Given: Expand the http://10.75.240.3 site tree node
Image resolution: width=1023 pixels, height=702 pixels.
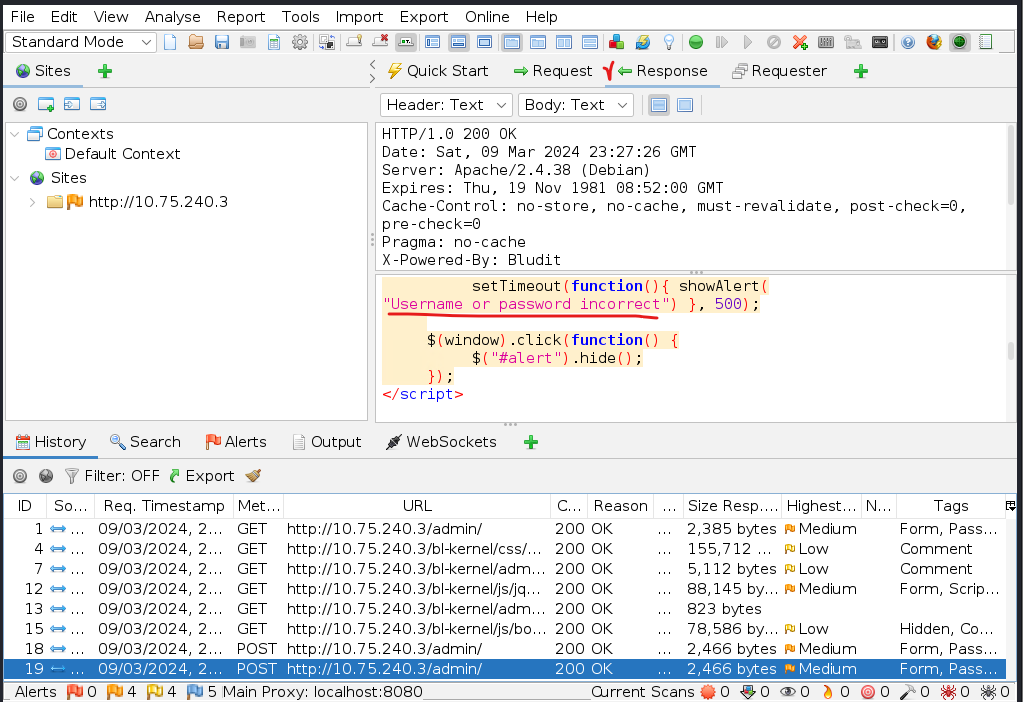Looking at the screenshot, I should click(32, 202).
